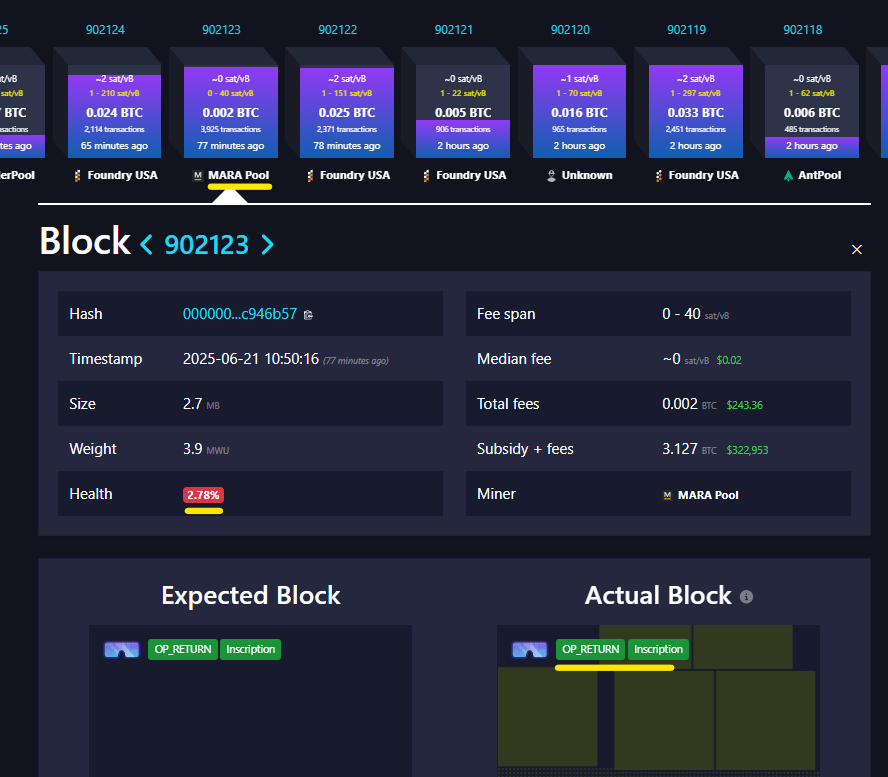The height and width of the screenshot is (777, 888).
Task: Click MARA Pool logo in Miner row
Action: (667, 496)
